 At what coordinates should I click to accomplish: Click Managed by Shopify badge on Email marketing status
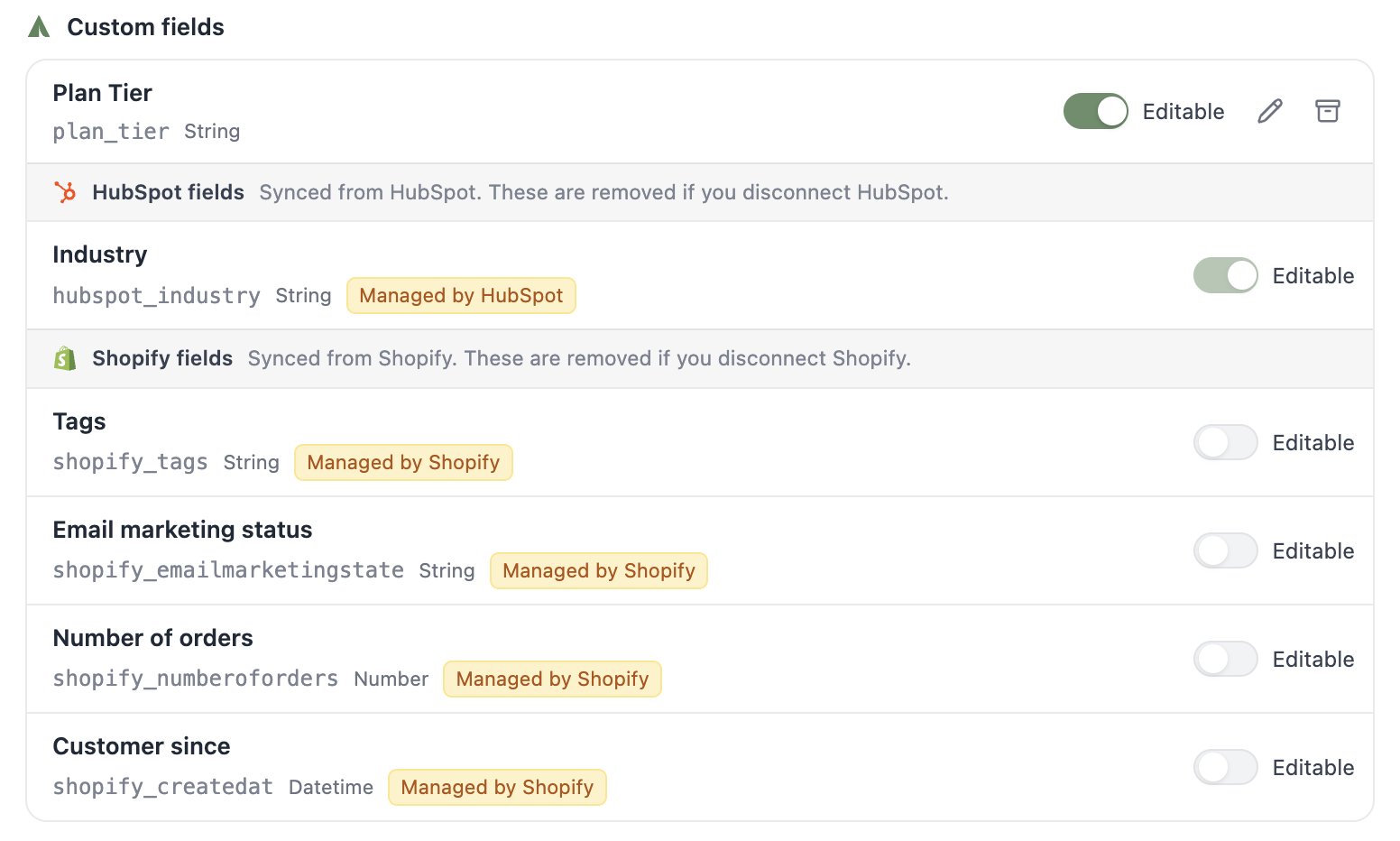click(599, 570)
